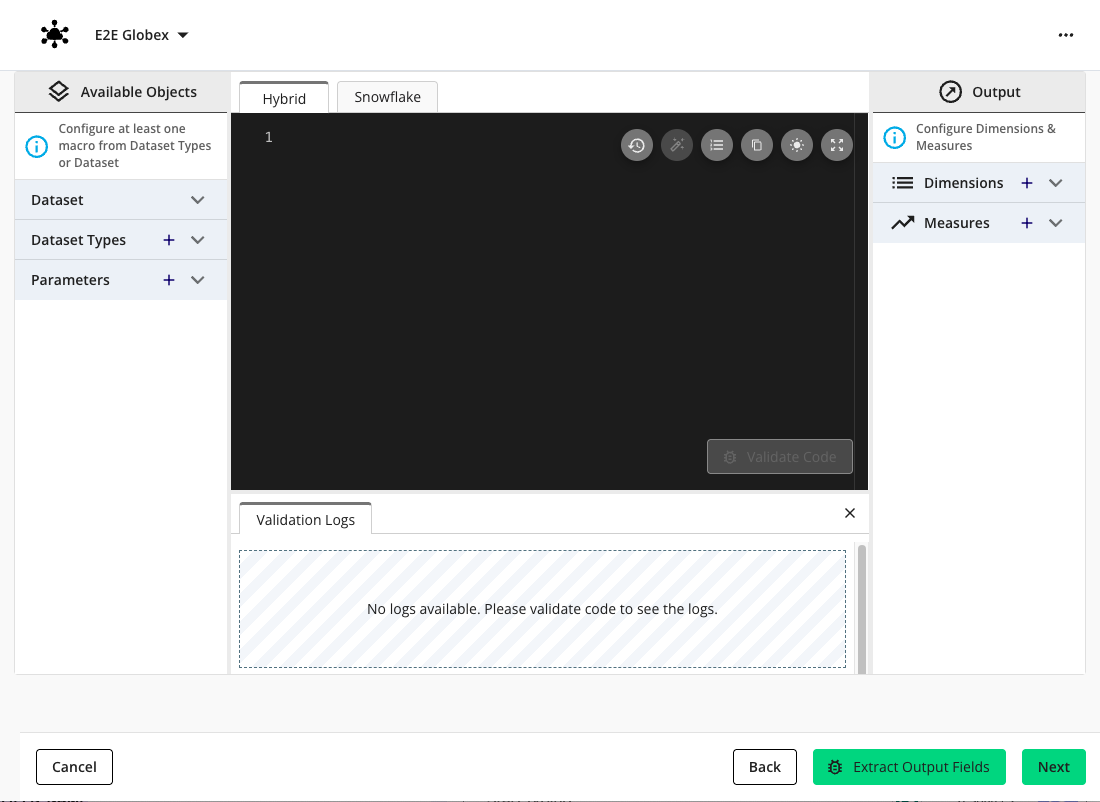Open the E2E Globex workspace dropdown
Screen dimensions: 1100x802
182,35
